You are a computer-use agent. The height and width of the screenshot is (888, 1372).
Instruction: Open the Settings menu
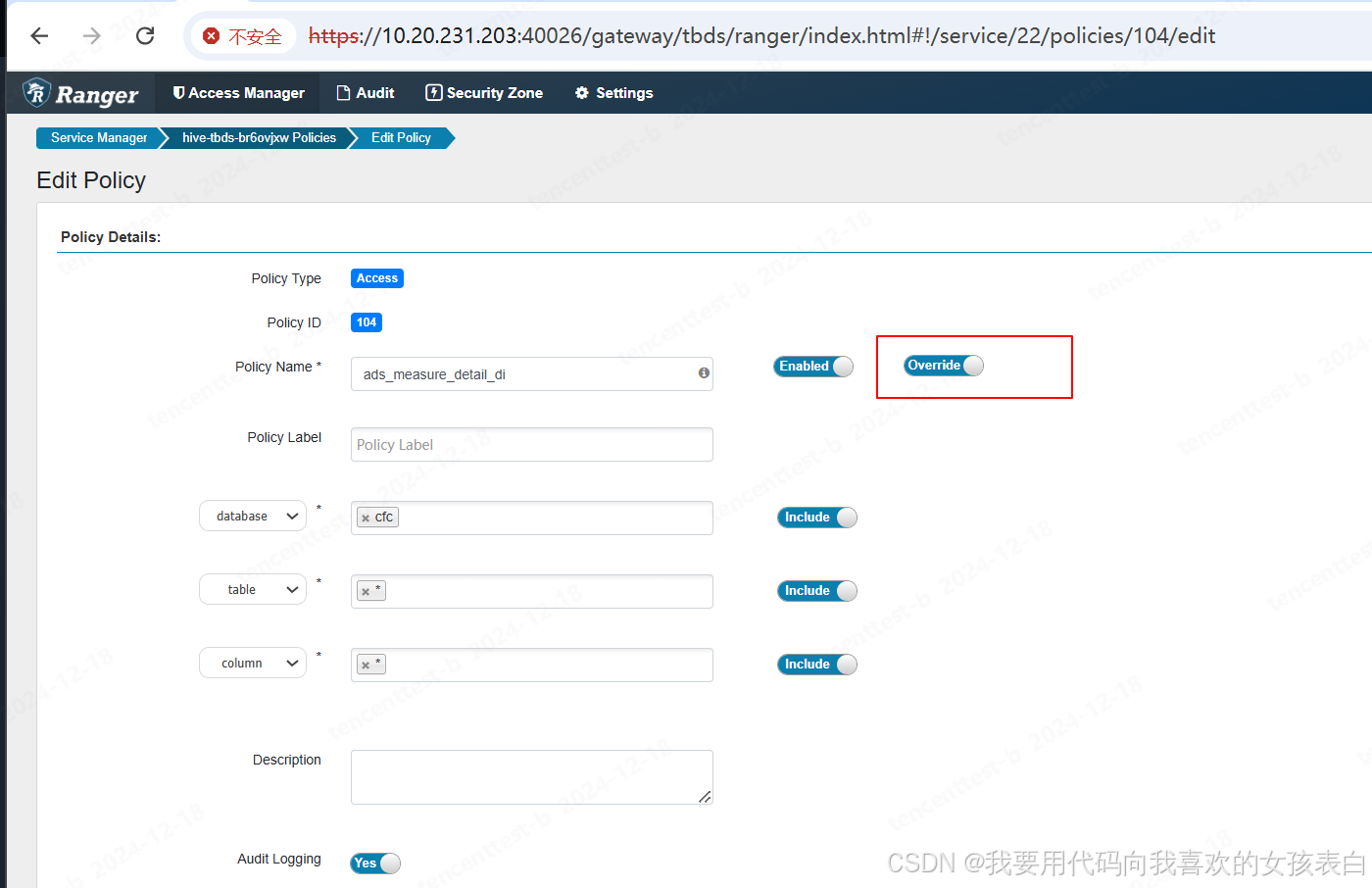click(613, 92)
